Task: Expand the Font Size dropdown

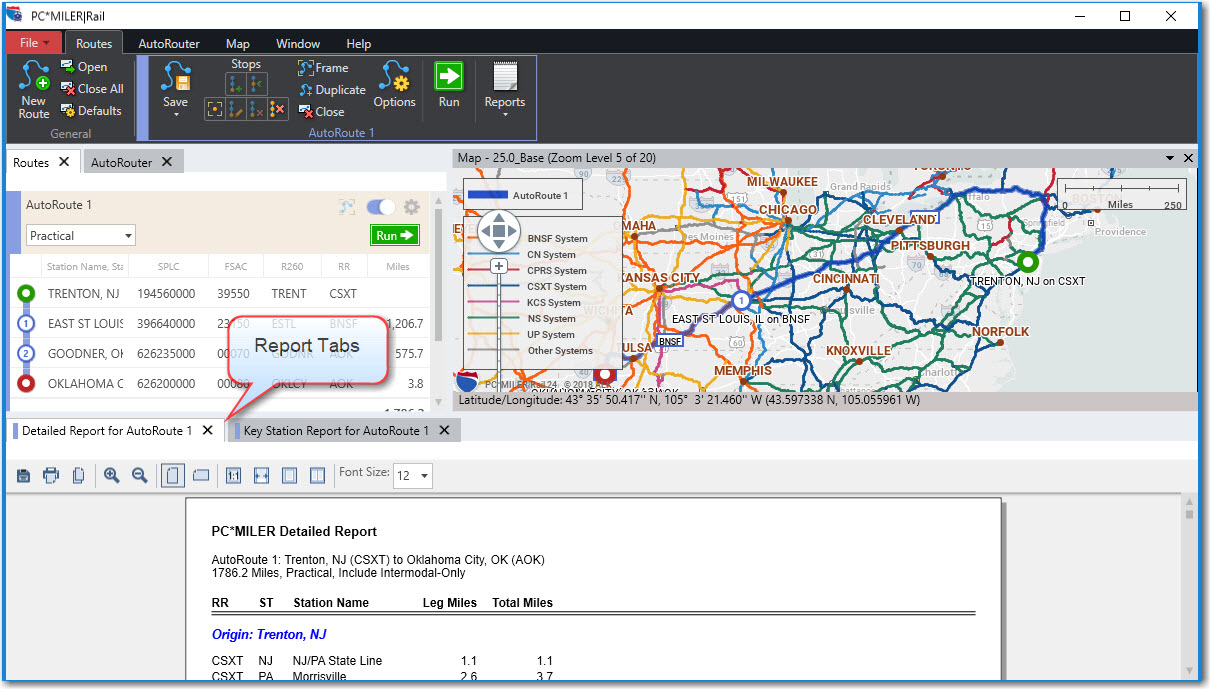Action: point(413,476)
